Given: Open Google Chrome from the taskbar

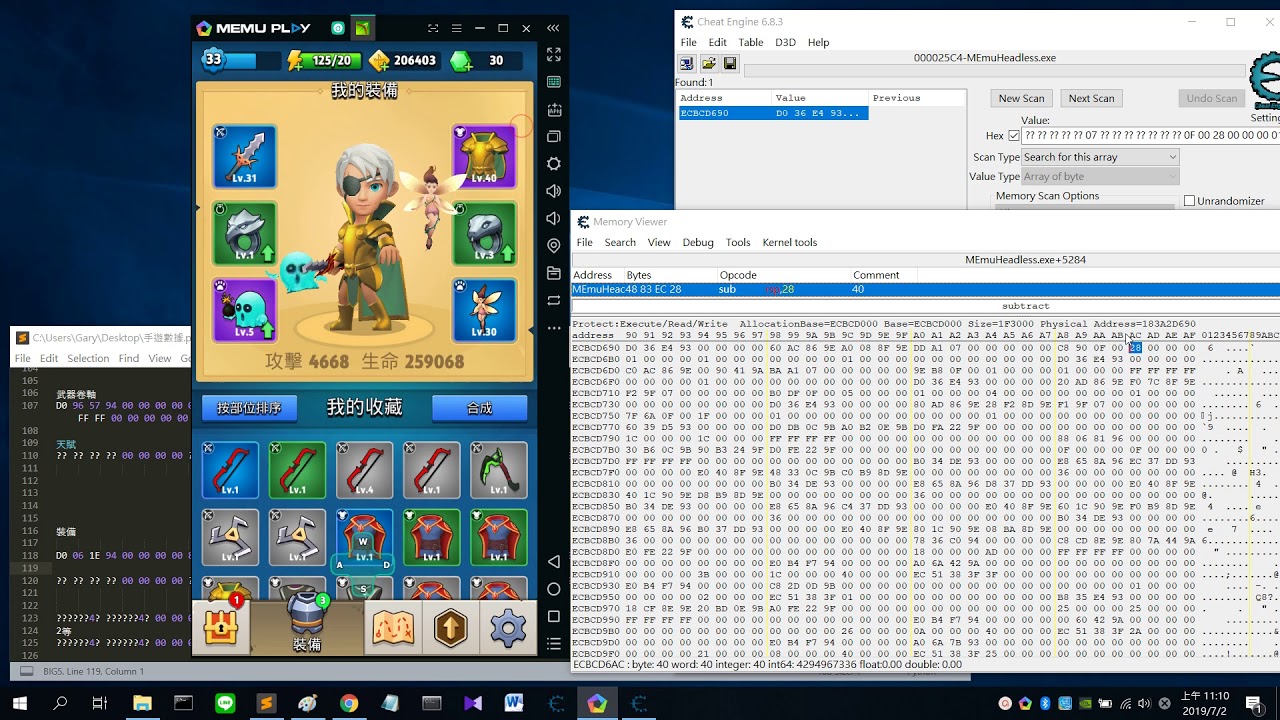Looking at the screenshot, I should [x=348, y=704].
